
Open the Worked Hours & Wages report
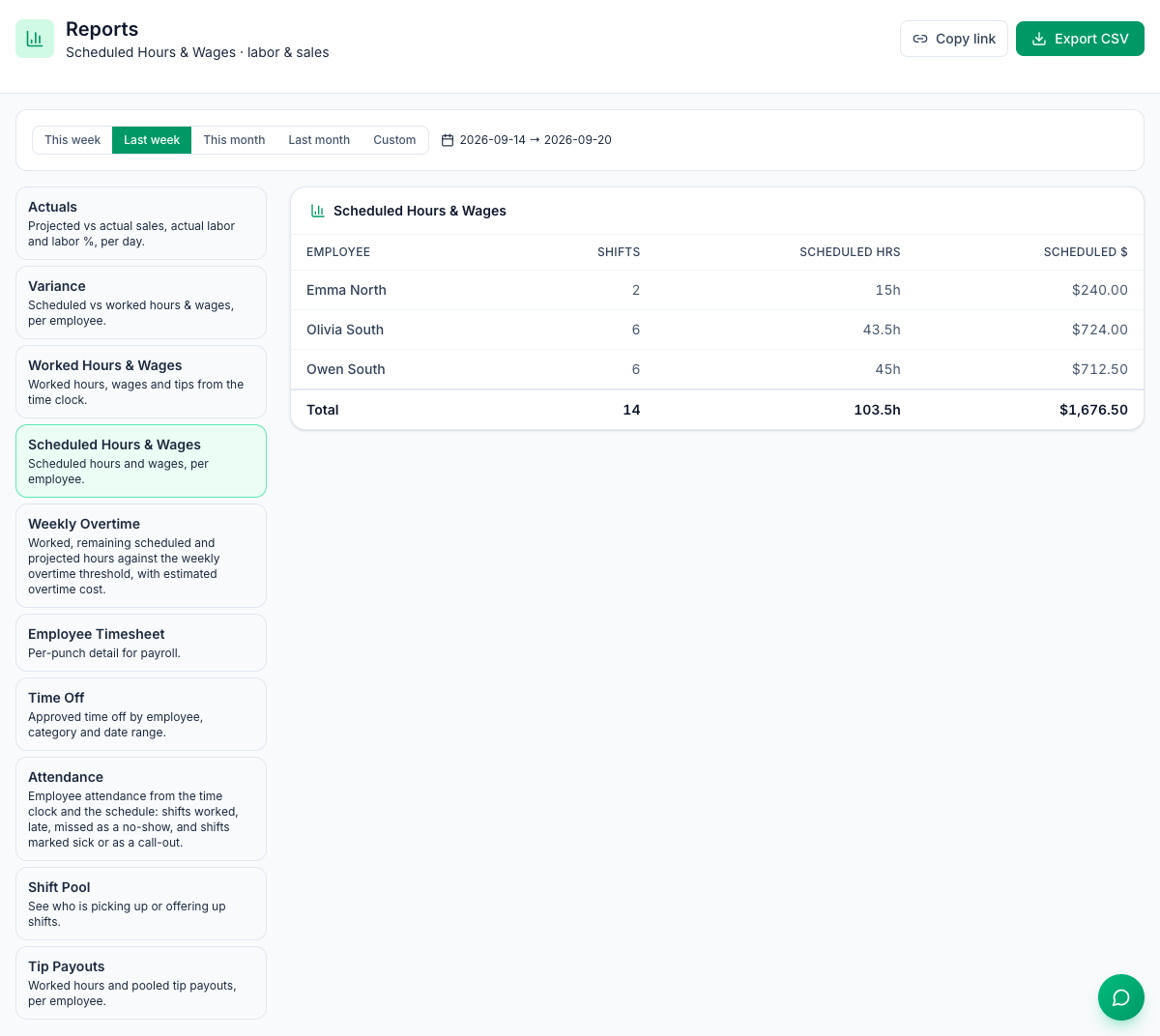click(x=141, y=382)
